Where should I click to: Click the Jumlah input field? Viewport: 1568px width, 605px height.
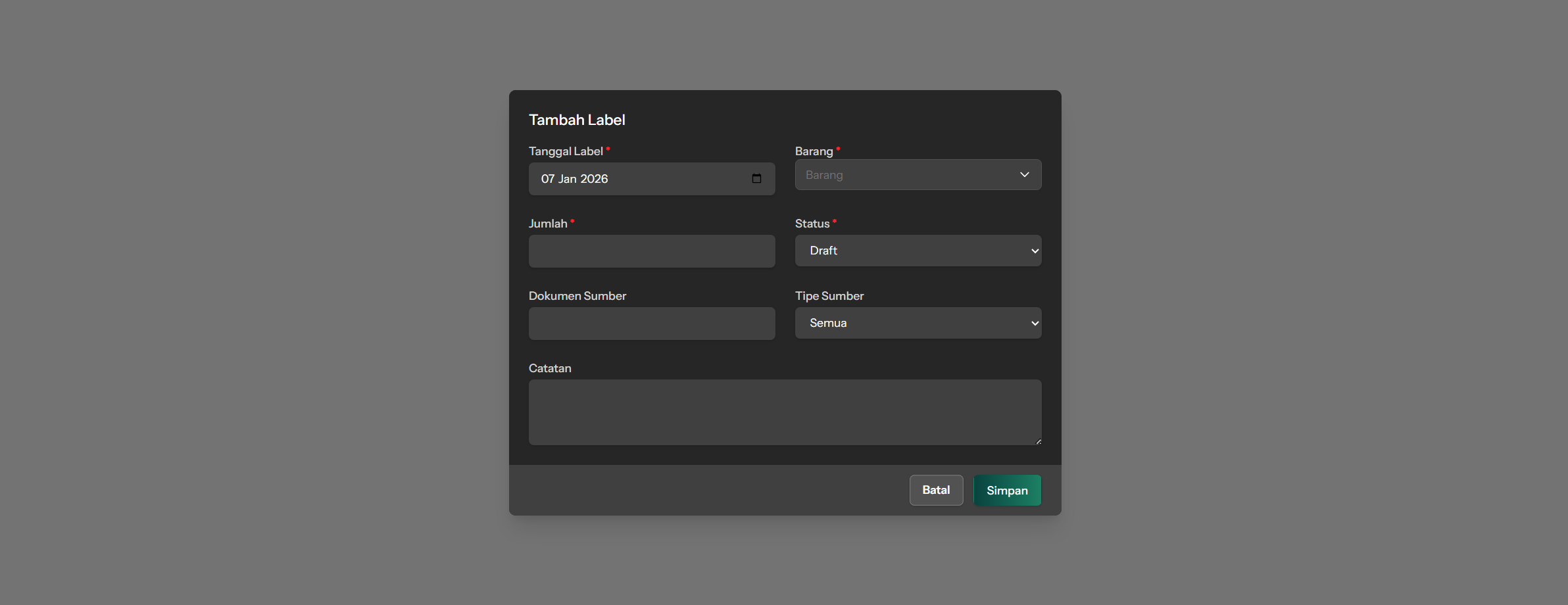click(x=651, y=251)
